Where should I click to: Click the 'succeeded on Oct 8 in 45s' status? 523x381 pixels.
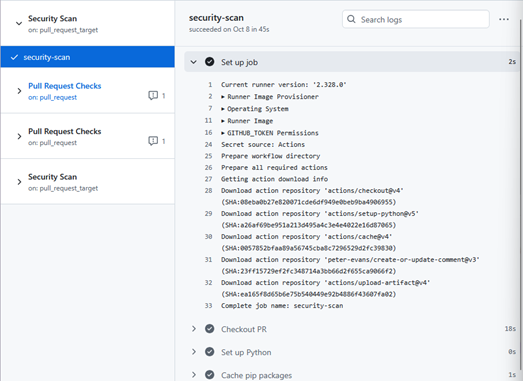tap(229, 29)
